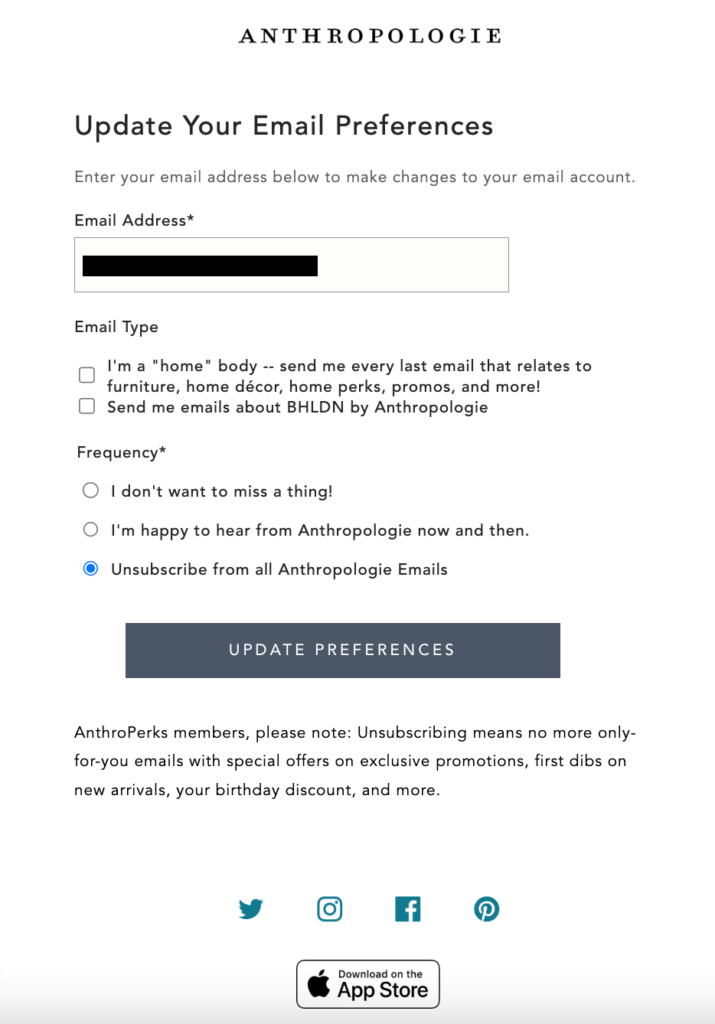Select Unsubscribe from all Anthropologie Emails radio
The image size is (715, 1024).
(x=91, y=569)
